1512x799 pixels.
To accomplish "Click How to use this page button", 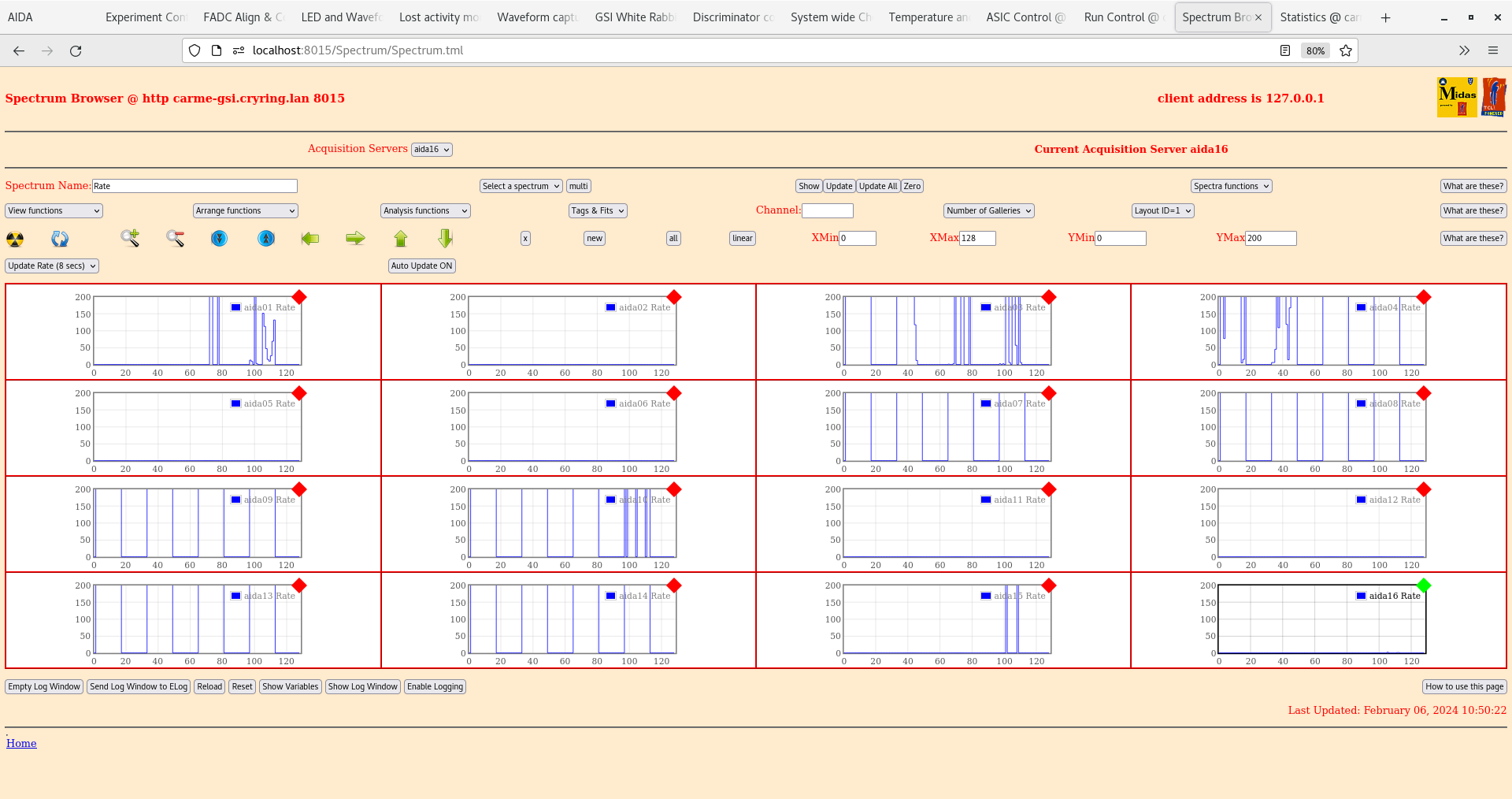I will 1465,686.
